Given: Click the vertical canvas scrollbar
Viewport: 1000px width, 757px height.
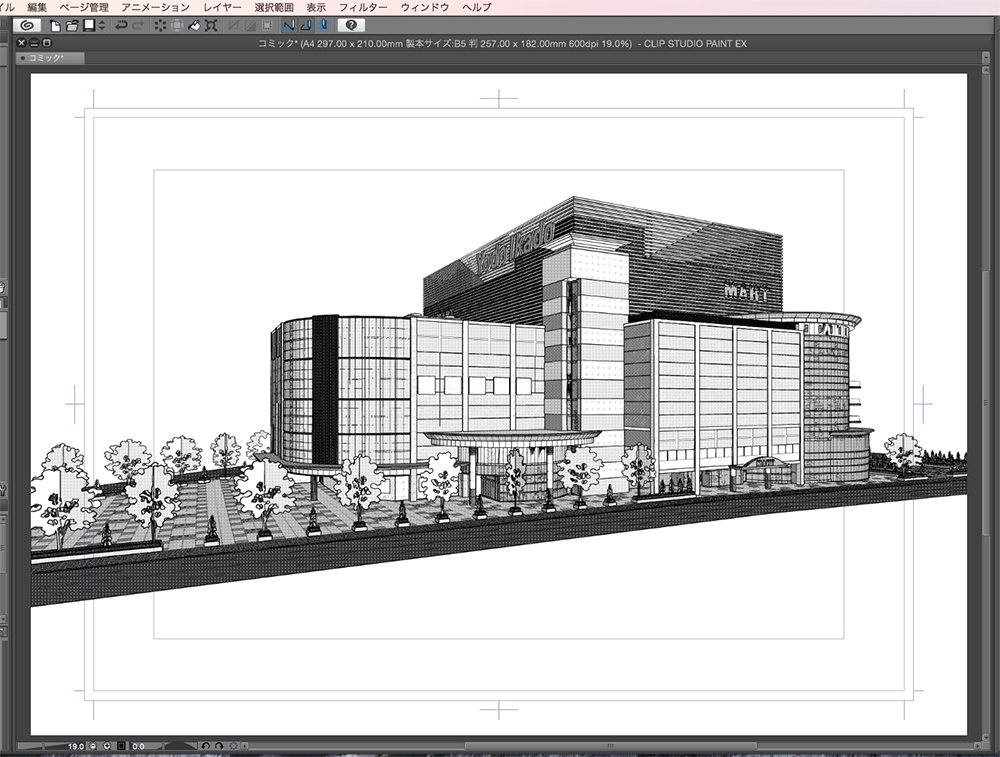Looking at the screenshot, I should pos(986,403).
